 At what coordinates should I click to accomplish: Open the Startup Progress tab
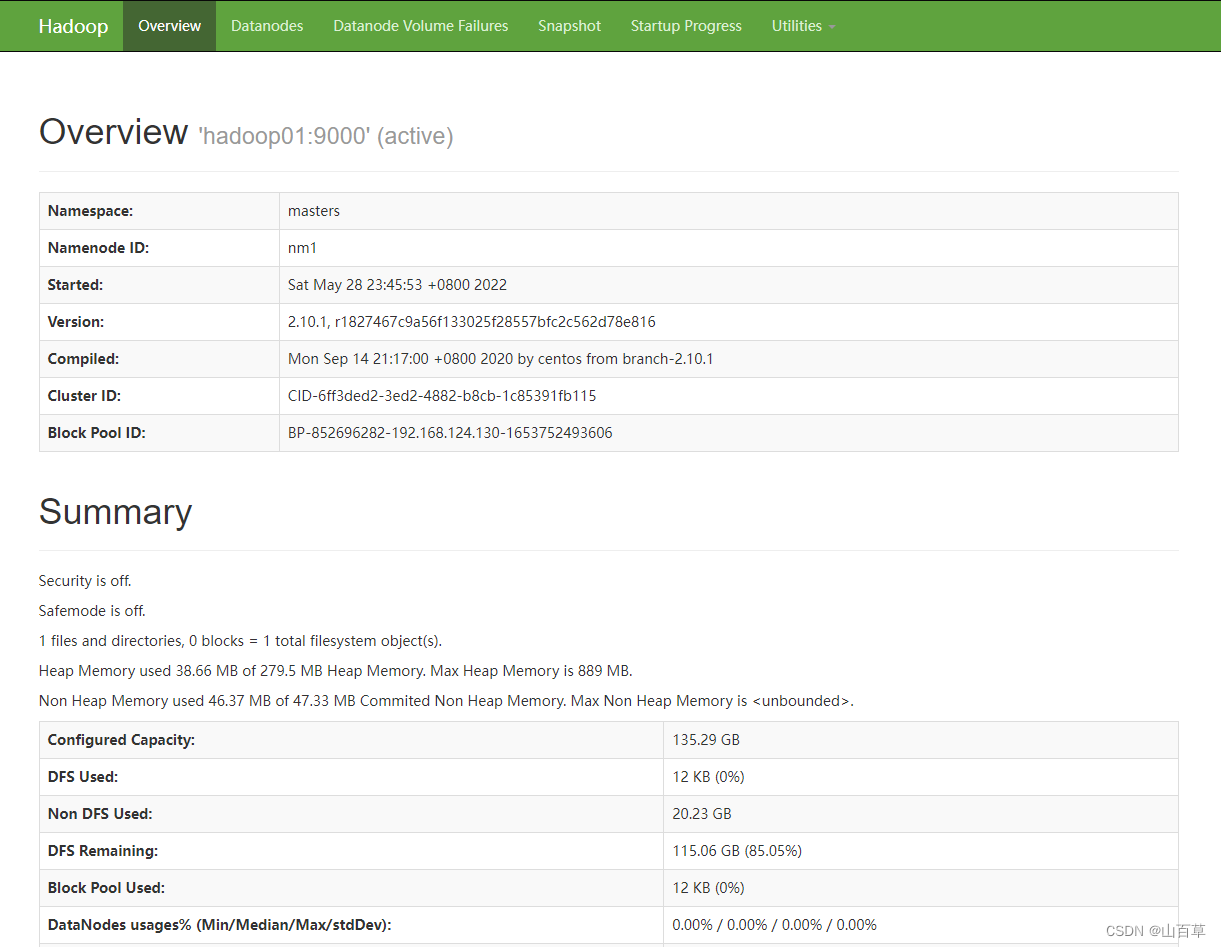point(686,26)
